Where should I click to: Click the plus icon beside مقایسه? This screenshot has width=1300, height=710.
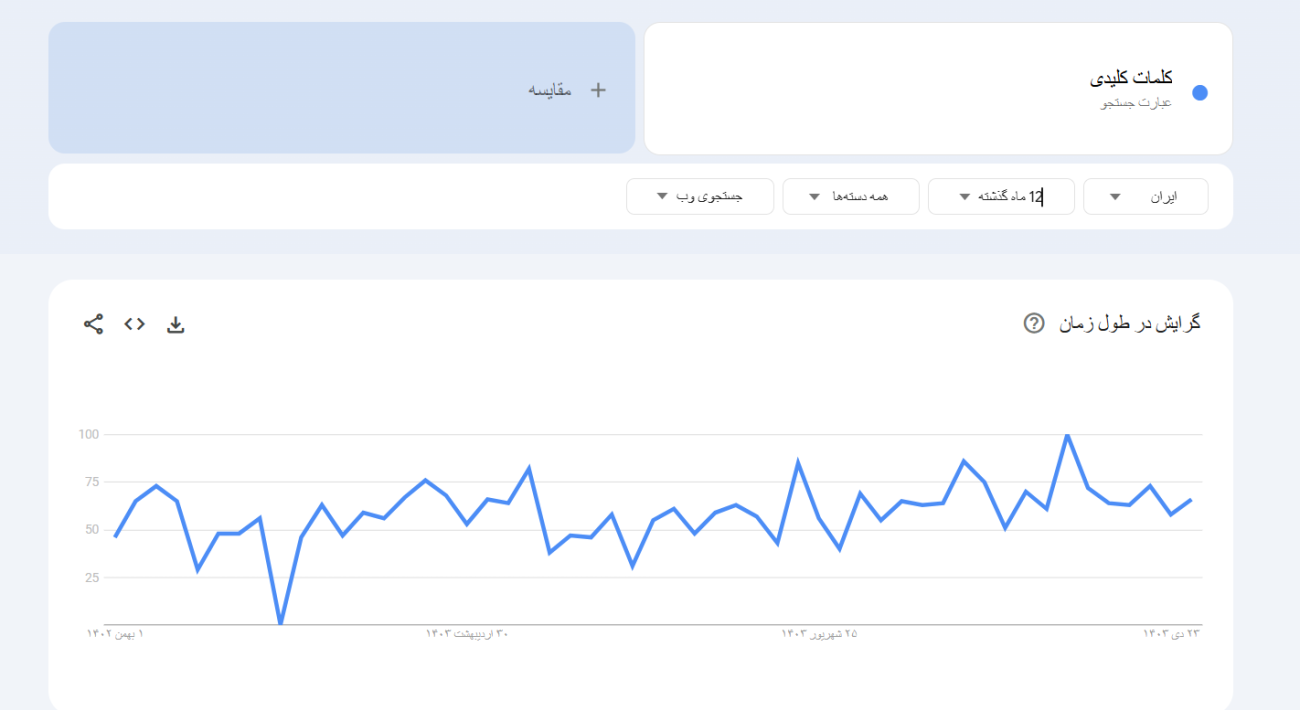tap(598, 90)
